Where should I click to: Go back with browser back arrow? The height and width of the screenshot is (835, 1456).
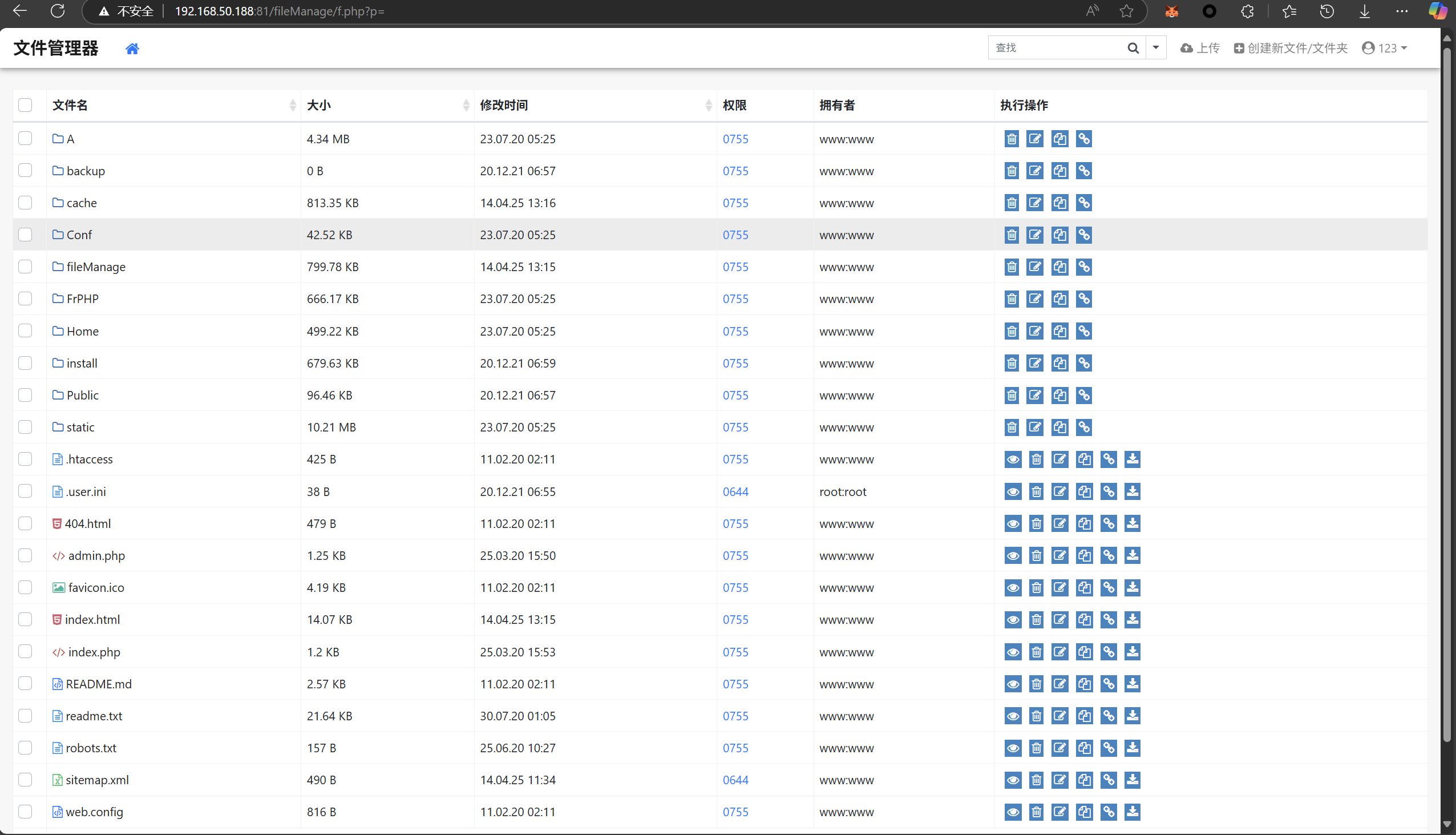click(20, 11)
